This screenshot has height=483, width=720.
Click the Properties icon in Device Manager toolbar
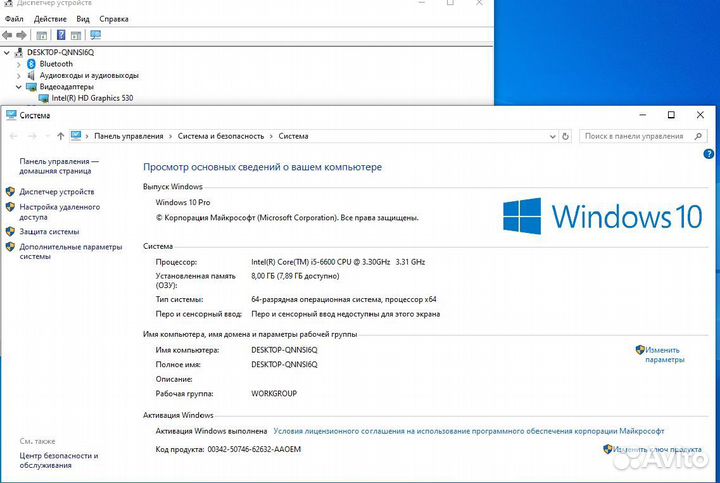coord(41,35)
